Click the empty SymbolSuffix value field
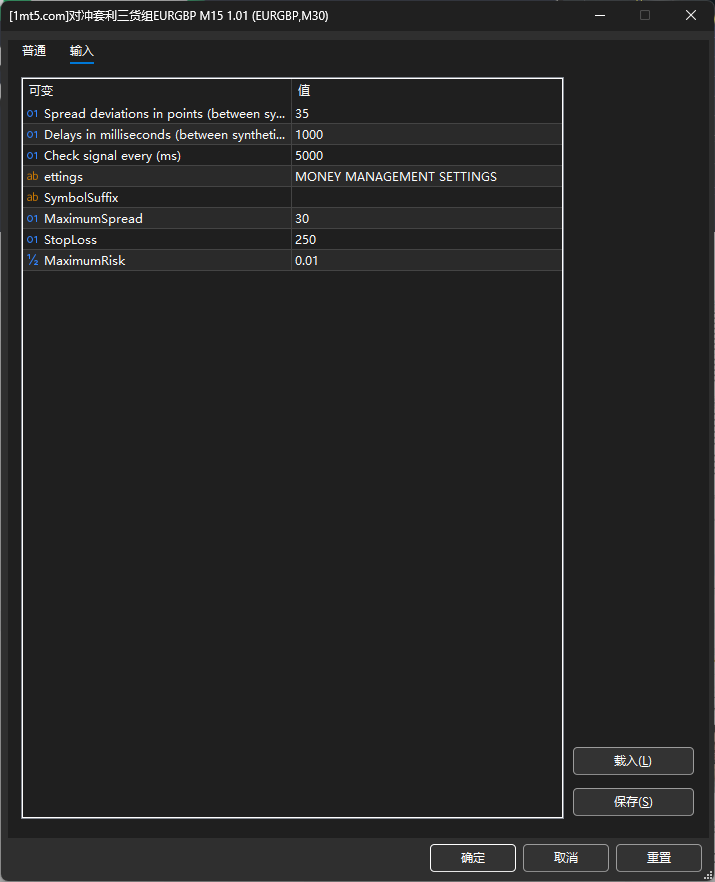This screenshot has width=715, height=882. point(426,198)
